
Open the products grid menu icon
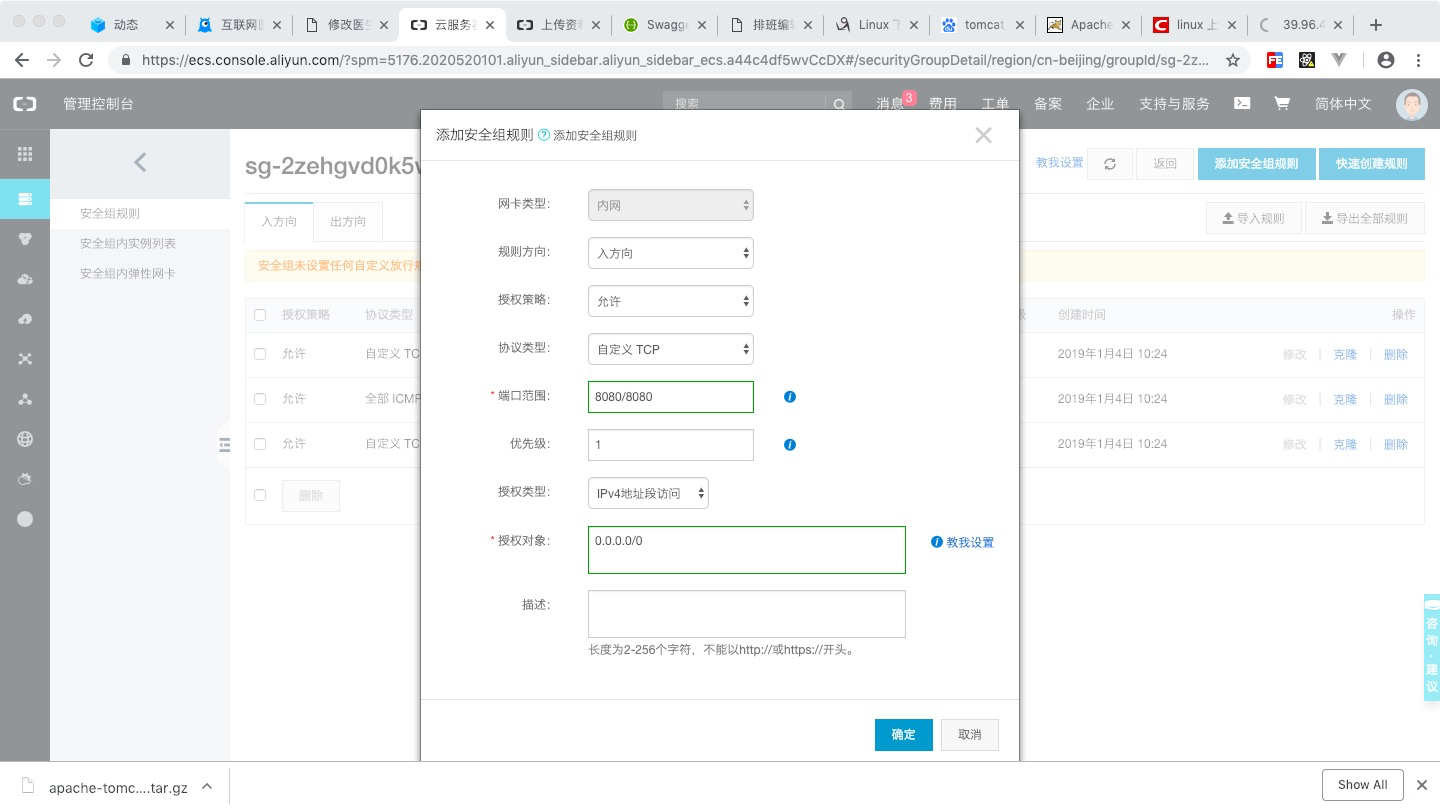pyautogui.click(x=25, y=154)
